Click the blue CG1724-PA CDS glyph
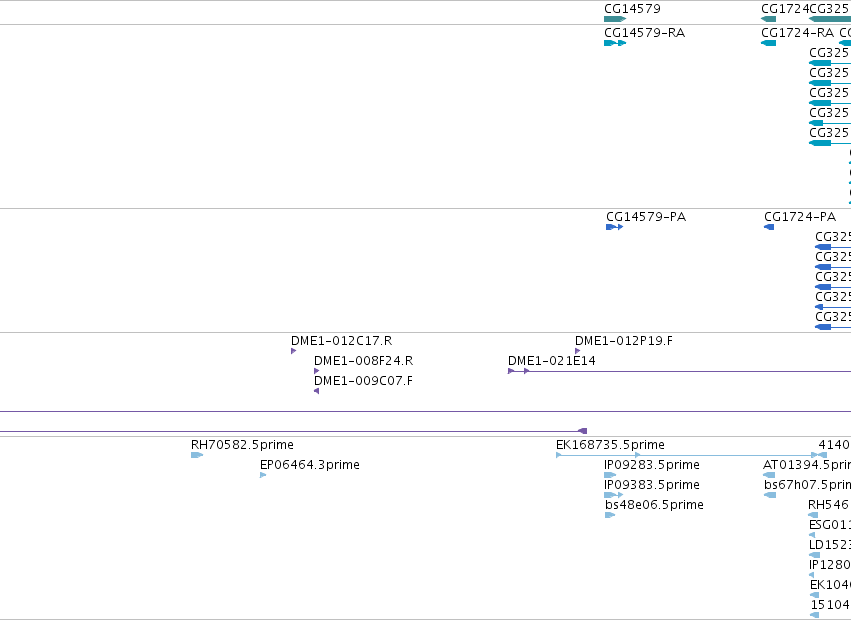Viewport: 851px width, 620px height. pos(769,227)
